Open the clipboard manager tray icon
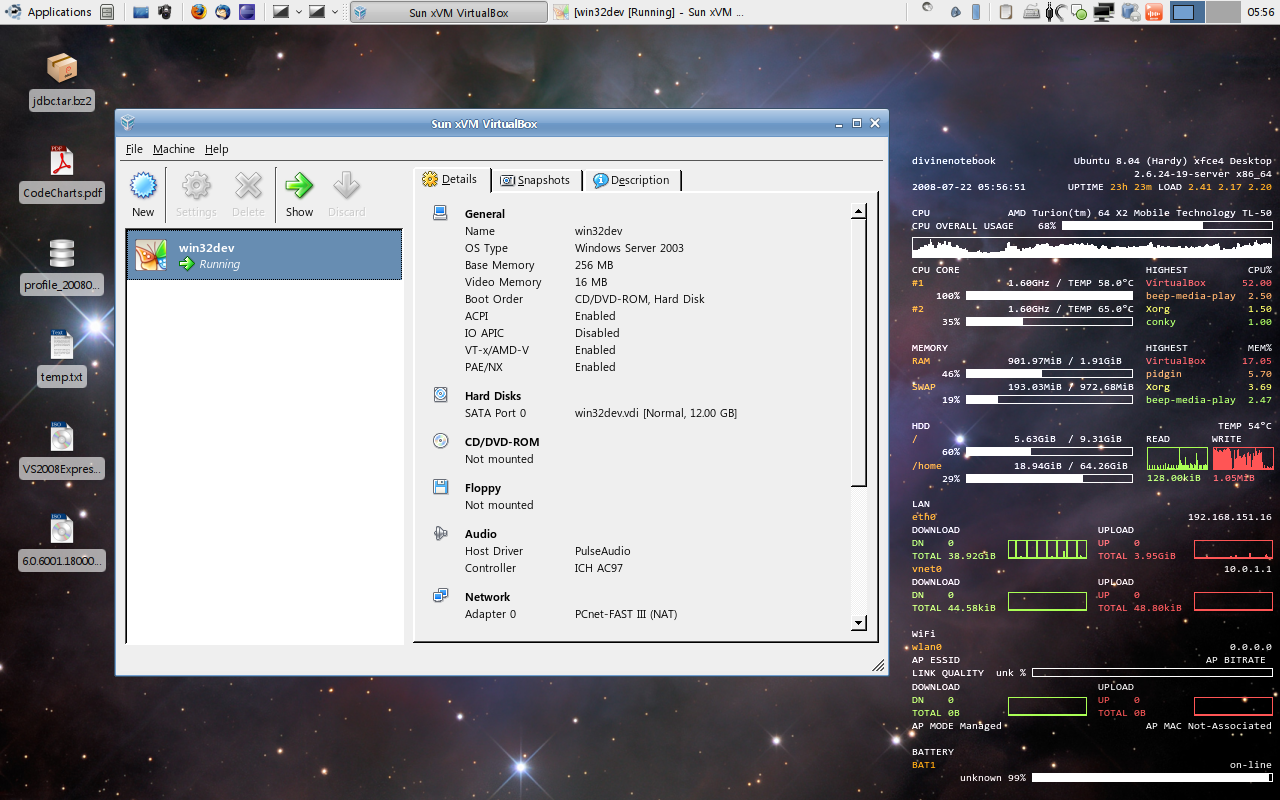The height and width of the screenshot is (800, 1280). click(x=1006, y=12)
